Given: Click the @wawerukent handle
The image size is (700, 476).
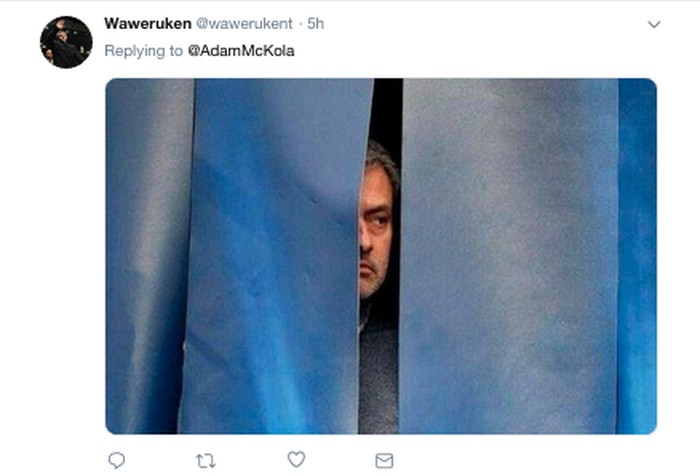Looking at the screenshot, I should point(244,23).
